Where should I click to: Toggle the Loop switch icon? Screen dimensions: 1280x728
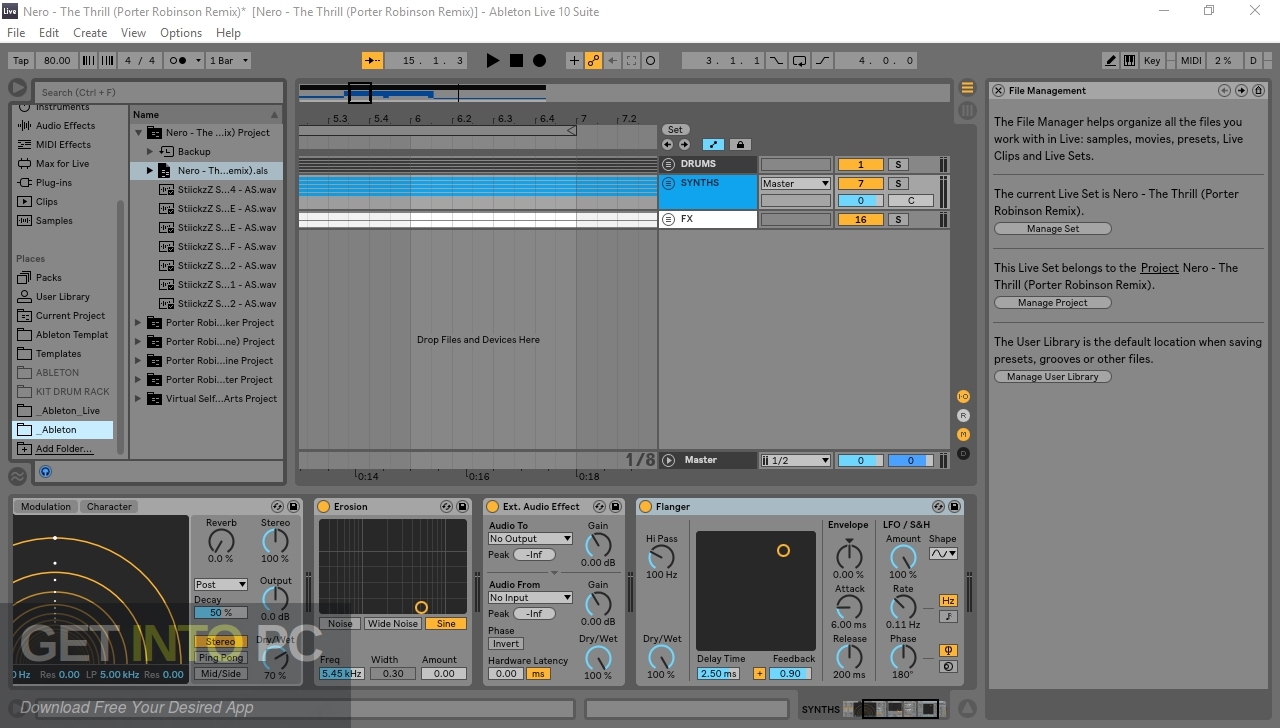click(x=799, y=61)
